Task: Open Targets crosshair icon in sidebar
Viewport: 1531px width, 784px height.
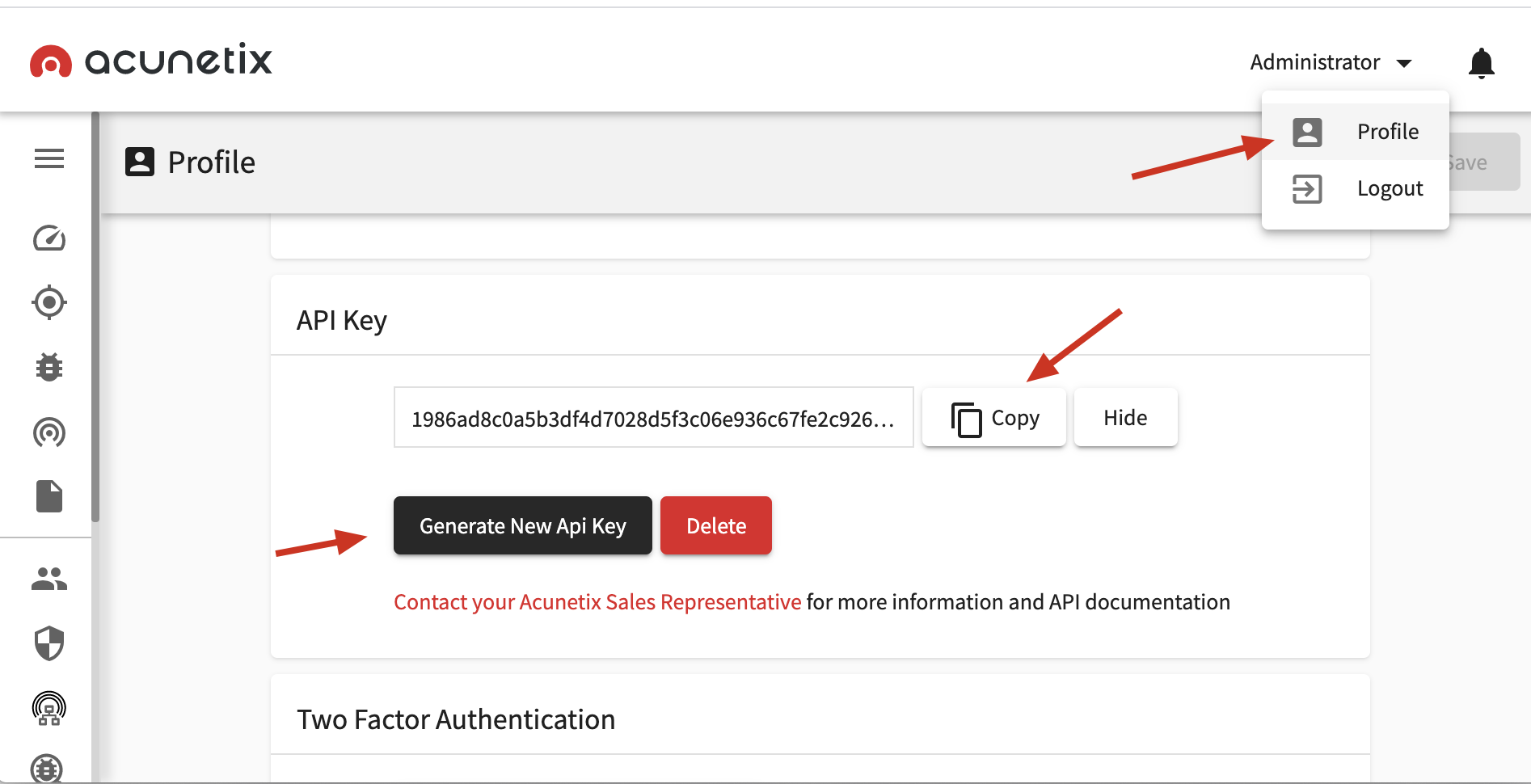Action: (x=49, y=302)
